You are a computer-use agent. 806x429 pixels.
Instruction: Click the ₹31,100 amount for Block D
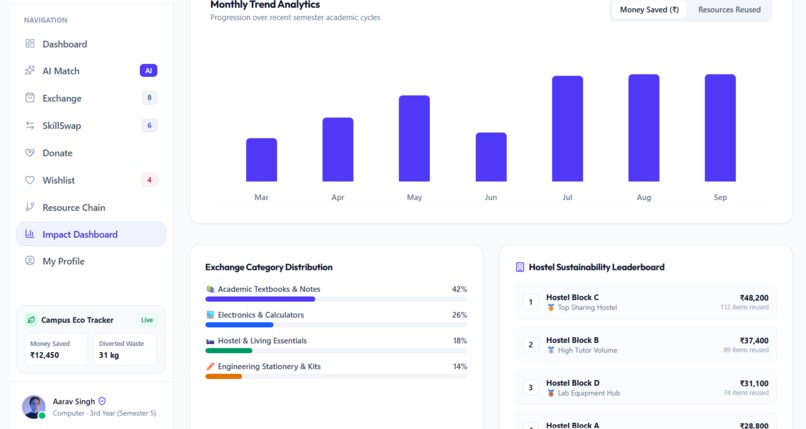tap(754, 383)
